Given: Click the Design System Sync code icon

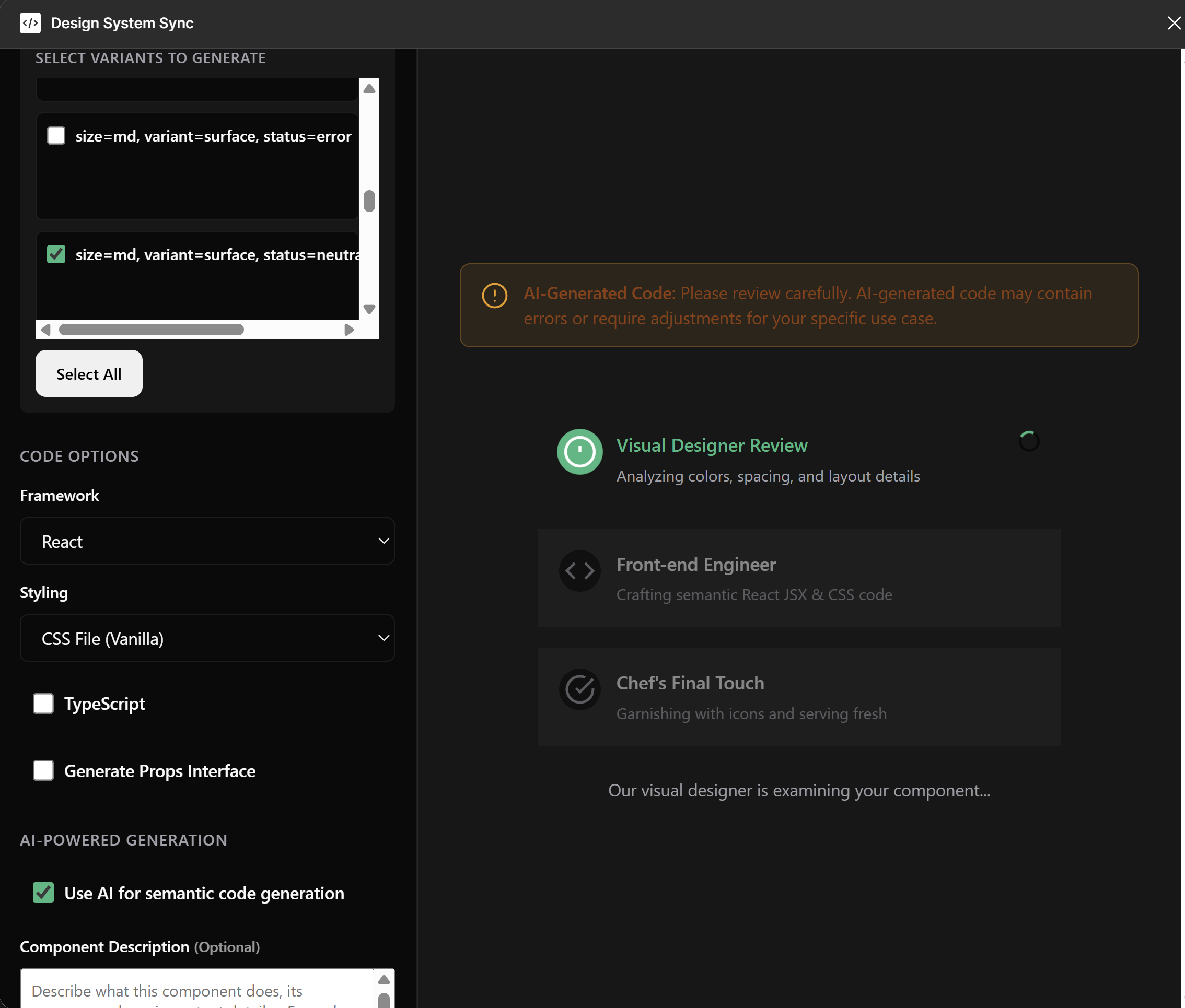Looking at the screenshot, I should pyautogui.click(x=30, y=23).
